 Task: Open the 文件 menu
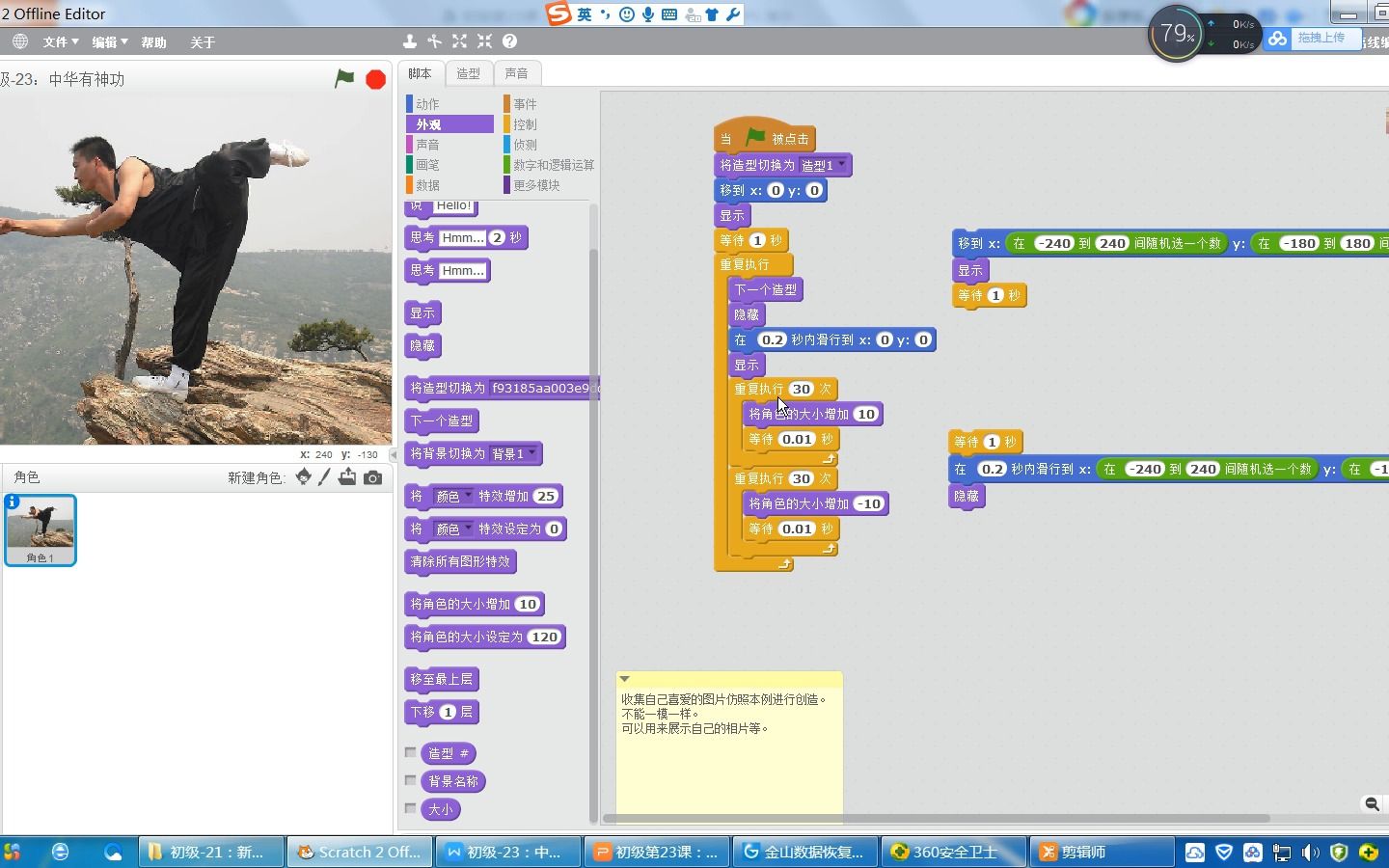tap(60, 42)
